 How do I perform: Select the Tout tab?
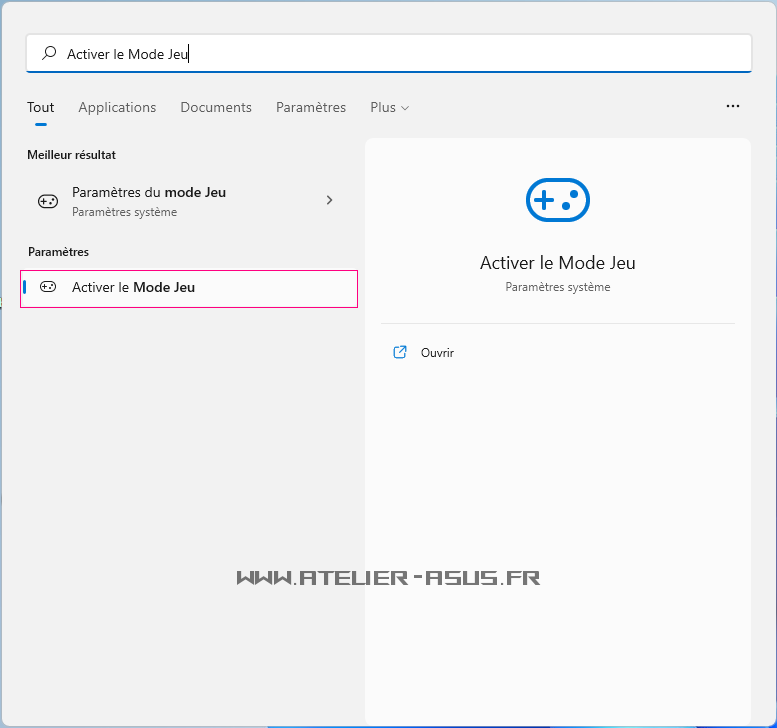tap(41, 107)
